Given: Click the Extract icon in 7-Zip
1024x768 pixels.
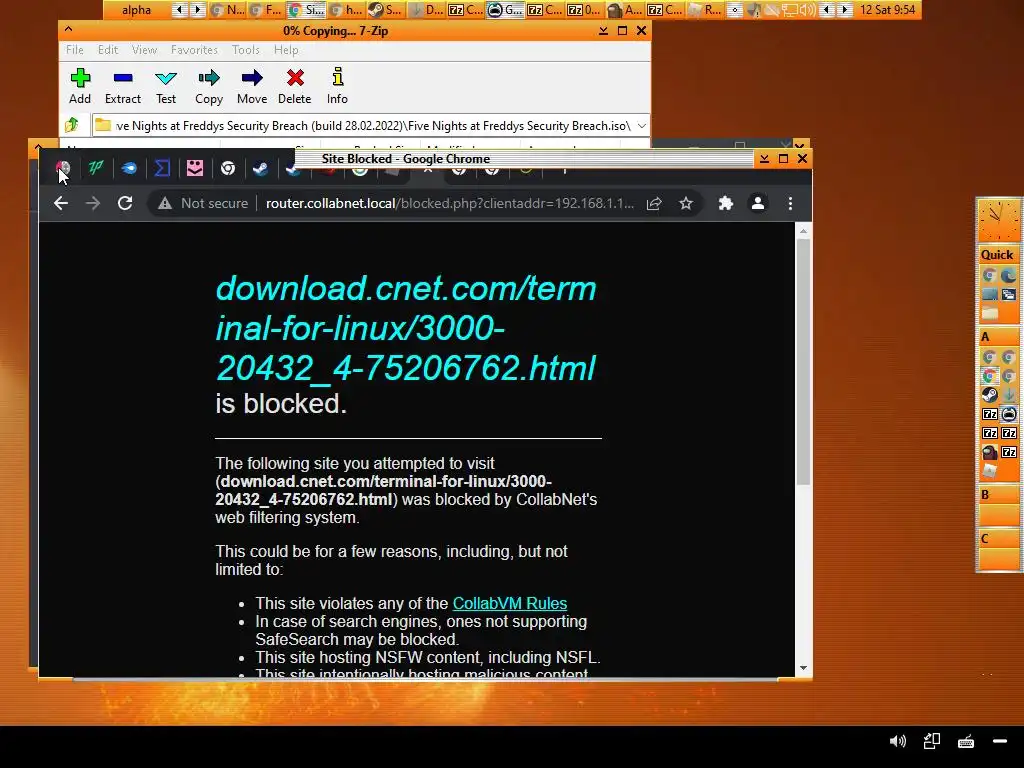Looking at the screenshot, I should 123,86.
